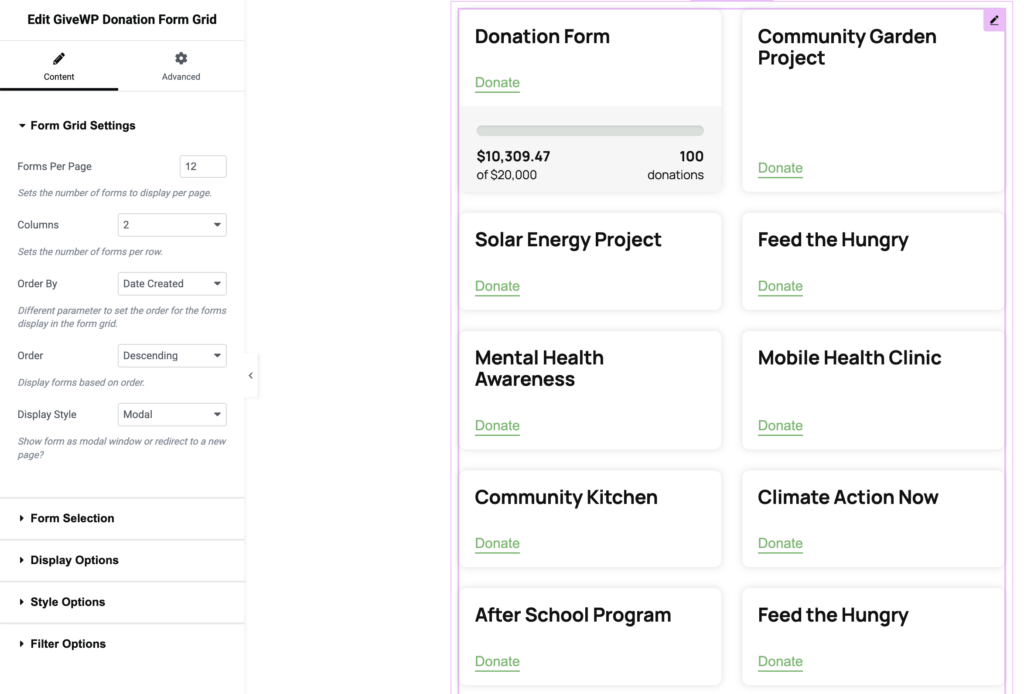Expand the Filter Options section
This screenshot has width=1024, height=694.
point(68,644)
